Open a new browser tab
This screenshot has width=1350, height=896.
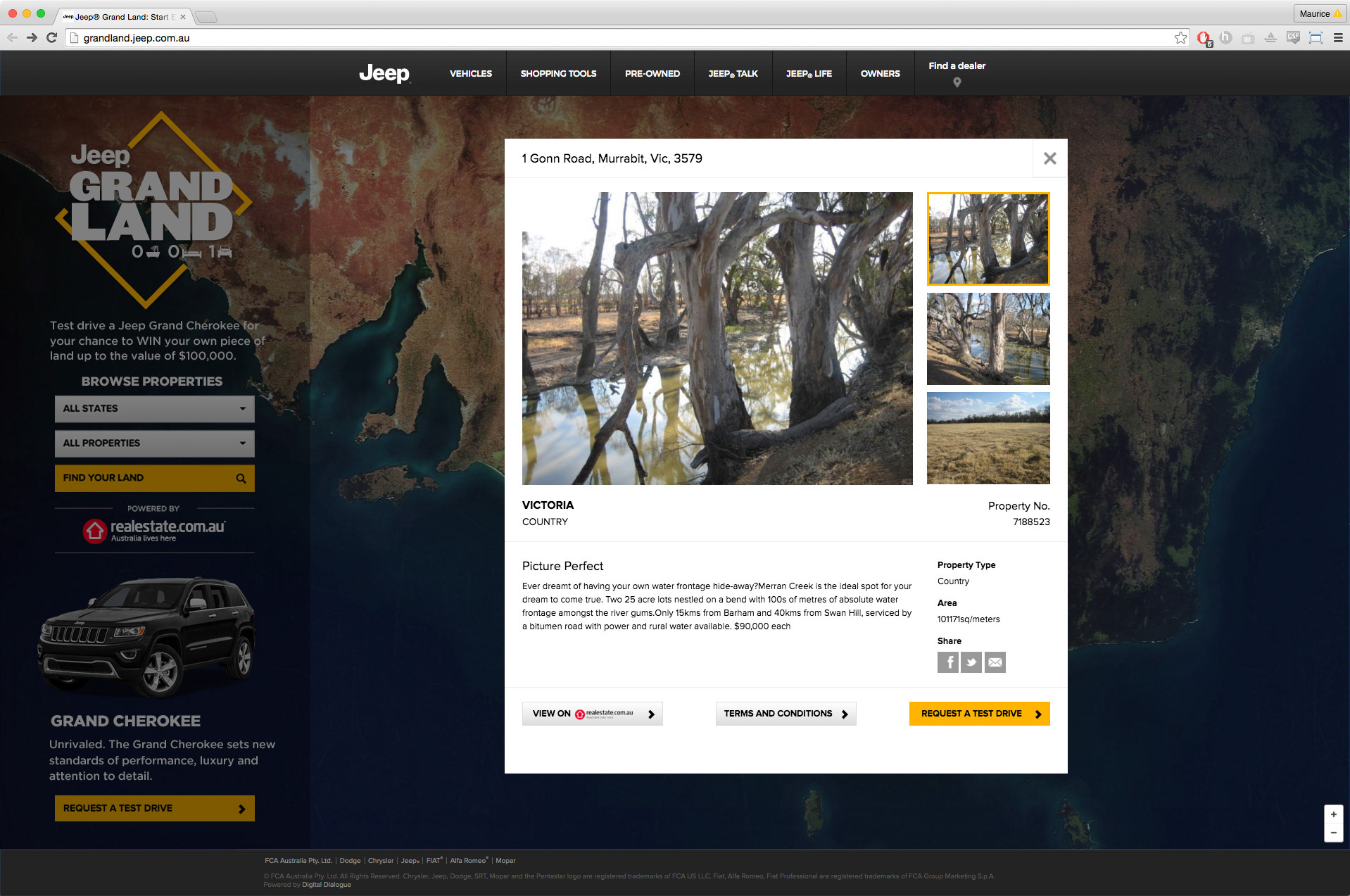coord(206,17)
